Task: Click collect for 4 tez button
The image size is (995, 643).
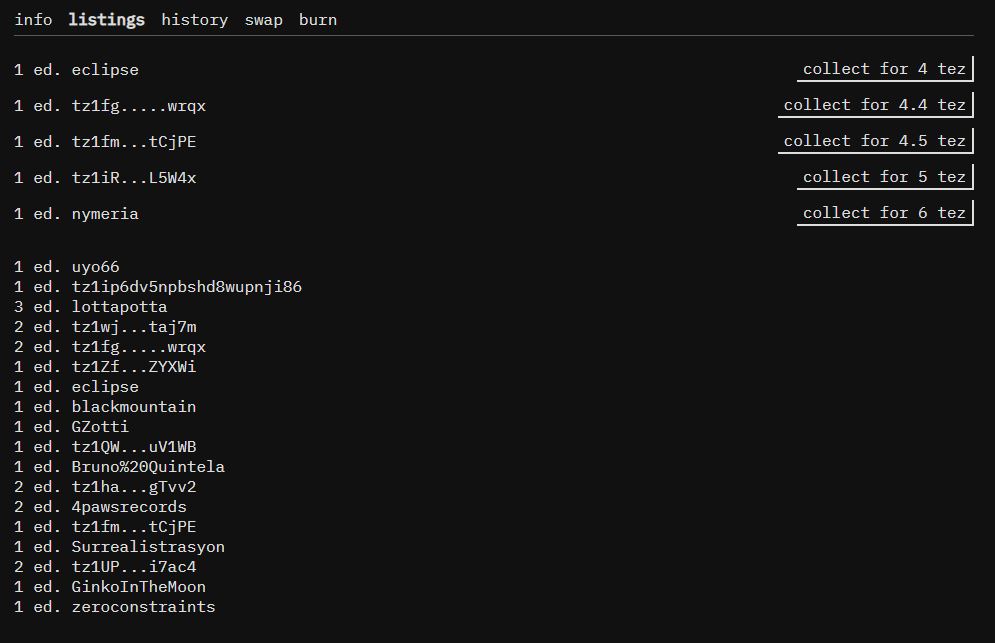Action: [885, 69]
